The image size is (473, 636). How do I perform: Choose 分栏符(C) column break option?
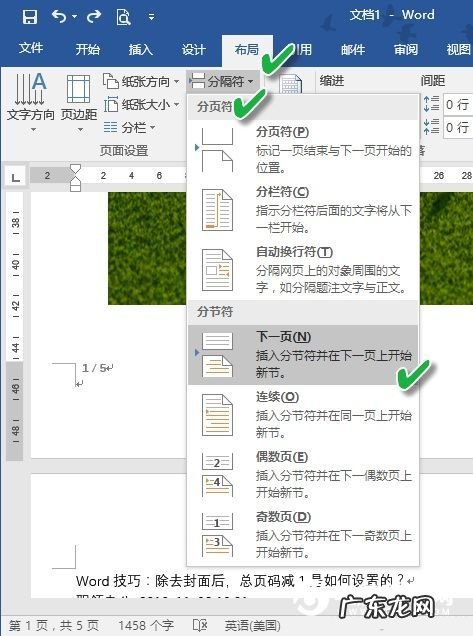[x=303, y=209]
